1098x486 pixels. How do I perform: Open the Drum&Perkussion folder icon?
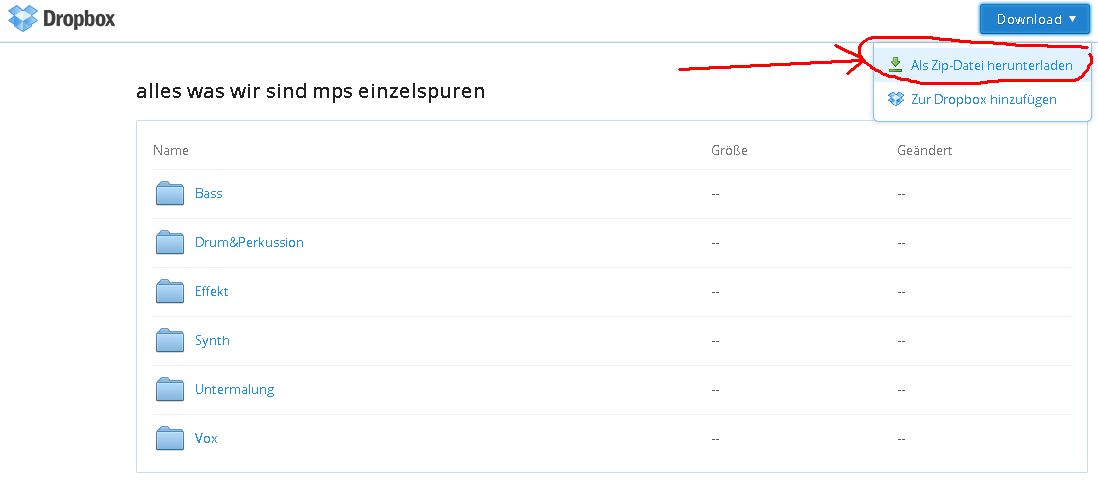(169, 242)
